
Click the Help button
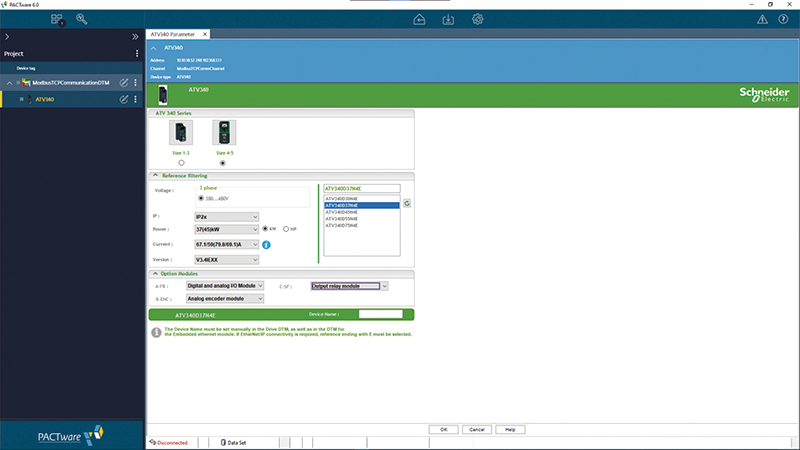(x=510, y=430)
